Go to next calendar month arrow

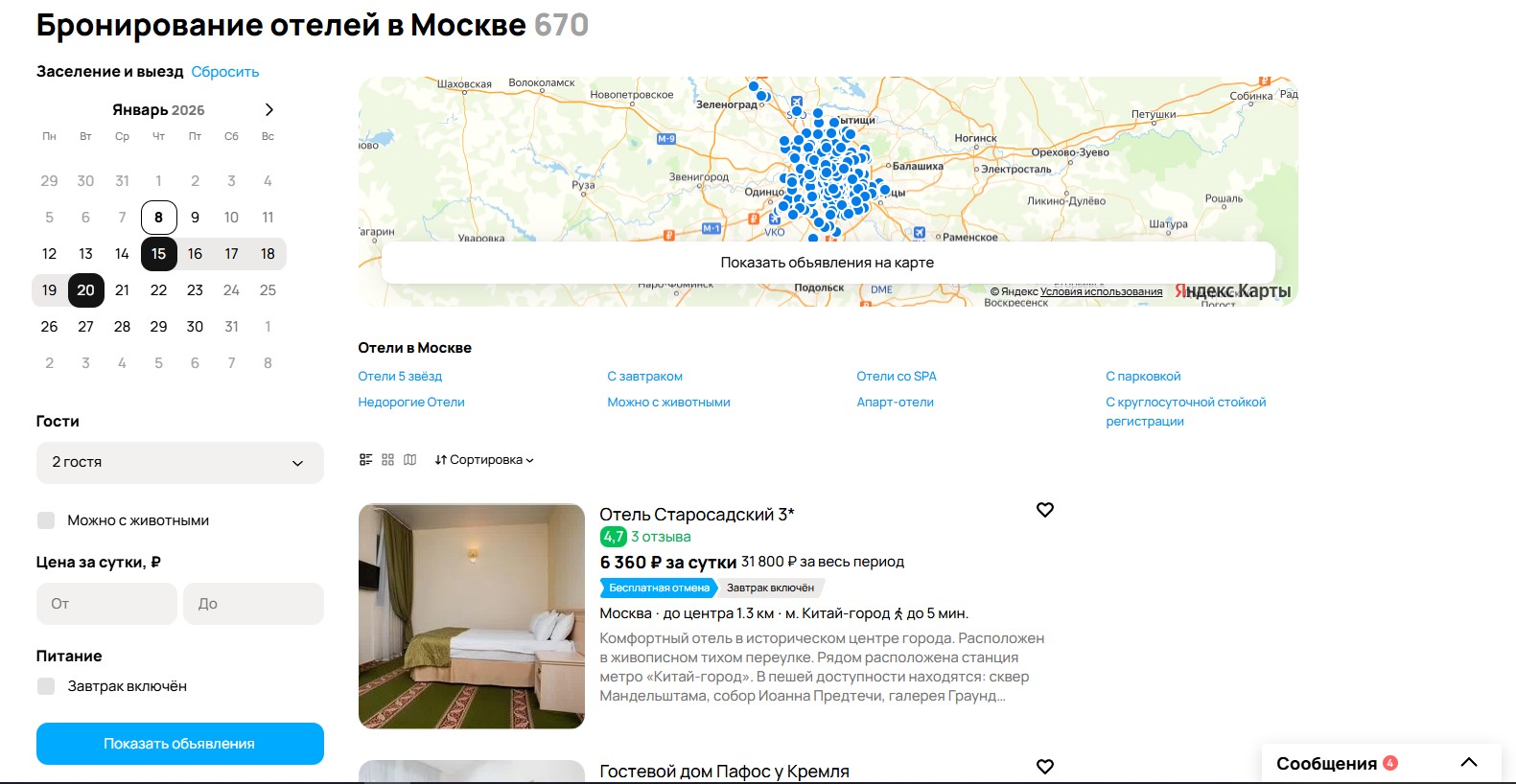[x=268, y=110]
